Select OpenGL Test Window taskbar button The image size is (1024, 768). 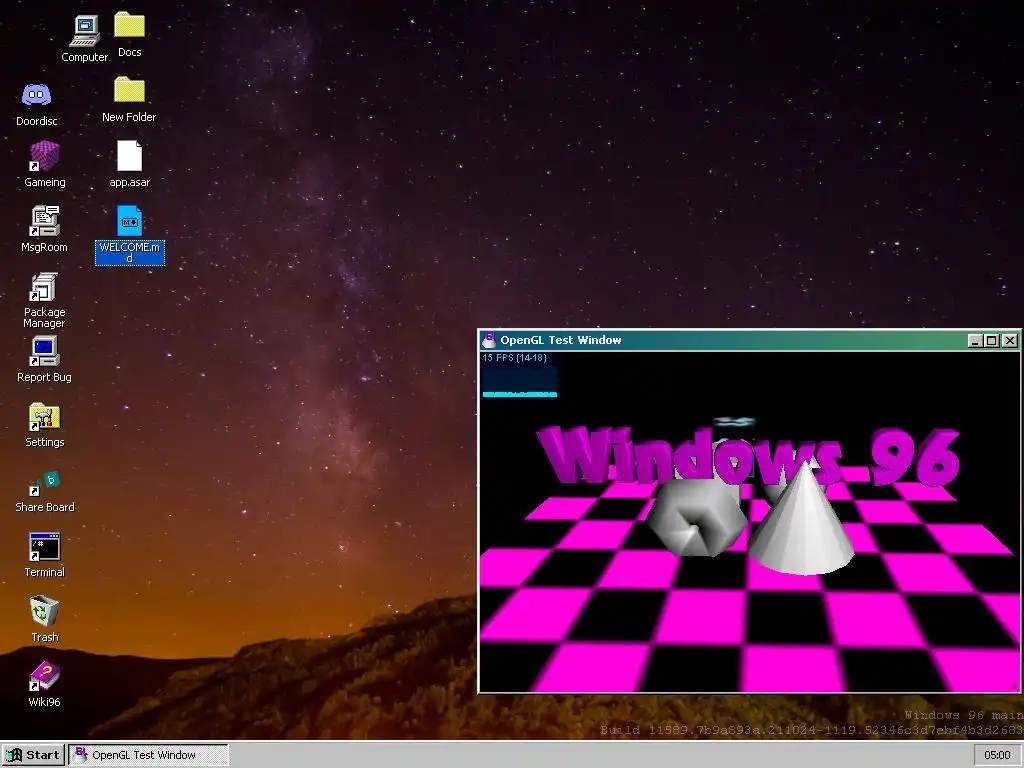pos(148,755)
